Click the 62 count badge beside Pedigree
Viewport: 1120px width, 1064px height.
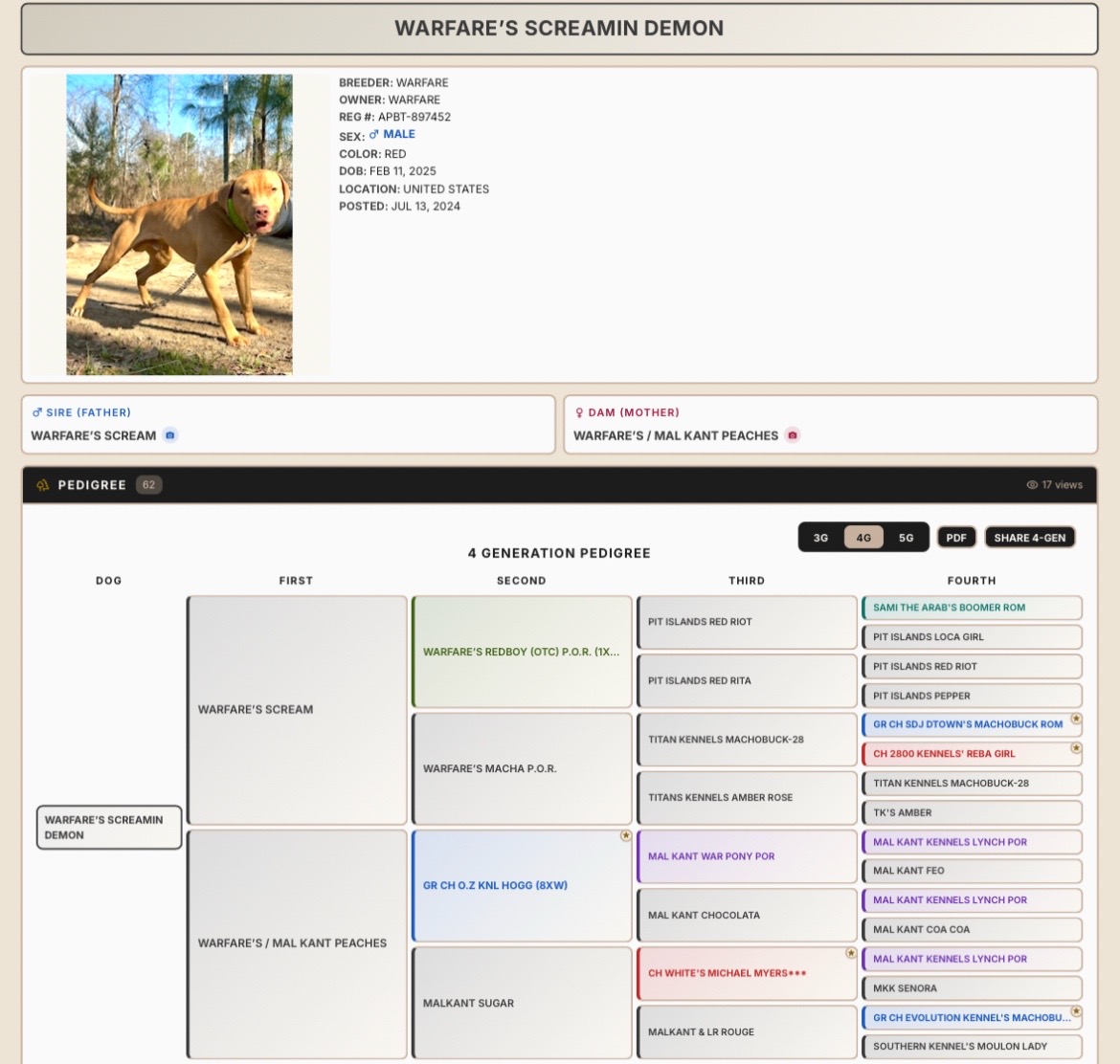(148, 485)
